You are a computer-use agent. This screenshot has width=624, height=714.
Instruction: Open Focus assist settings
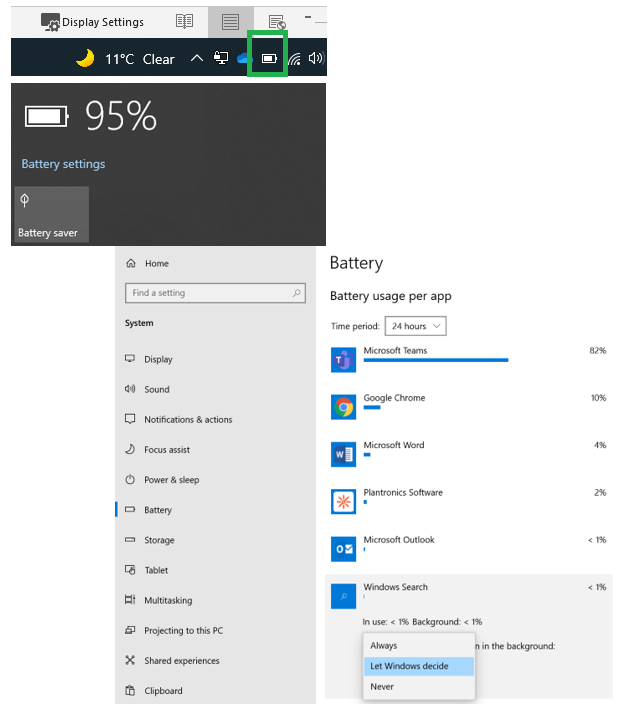(215, 449)
